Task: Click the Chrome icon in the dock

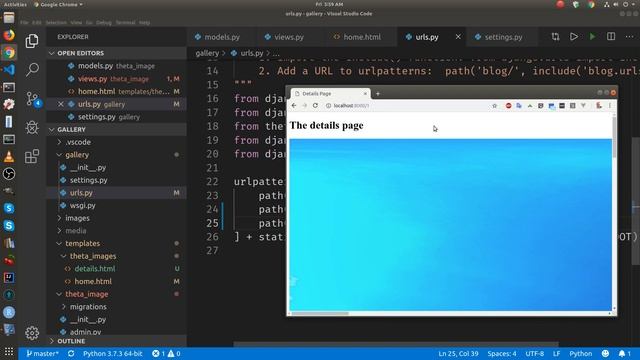Action: [9, 53]
